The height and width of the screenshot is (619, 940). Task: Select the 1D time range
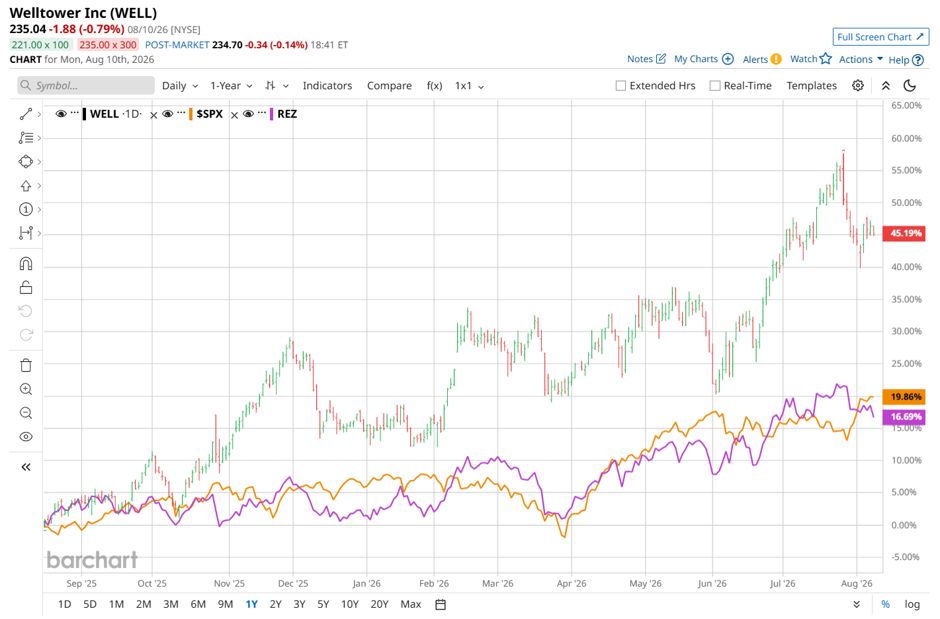pos(64,605)
